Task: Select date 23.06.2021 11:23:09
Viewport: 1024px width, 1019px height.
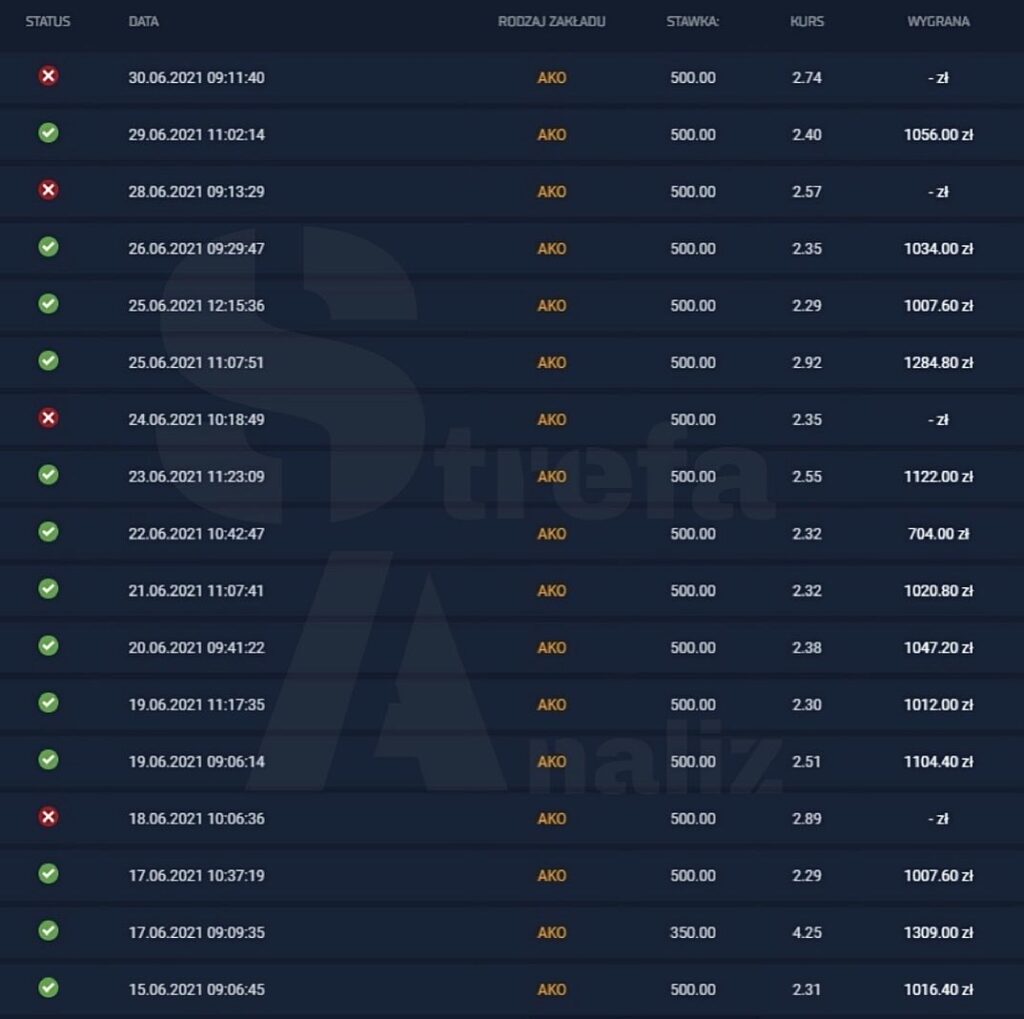Action: 197,477
